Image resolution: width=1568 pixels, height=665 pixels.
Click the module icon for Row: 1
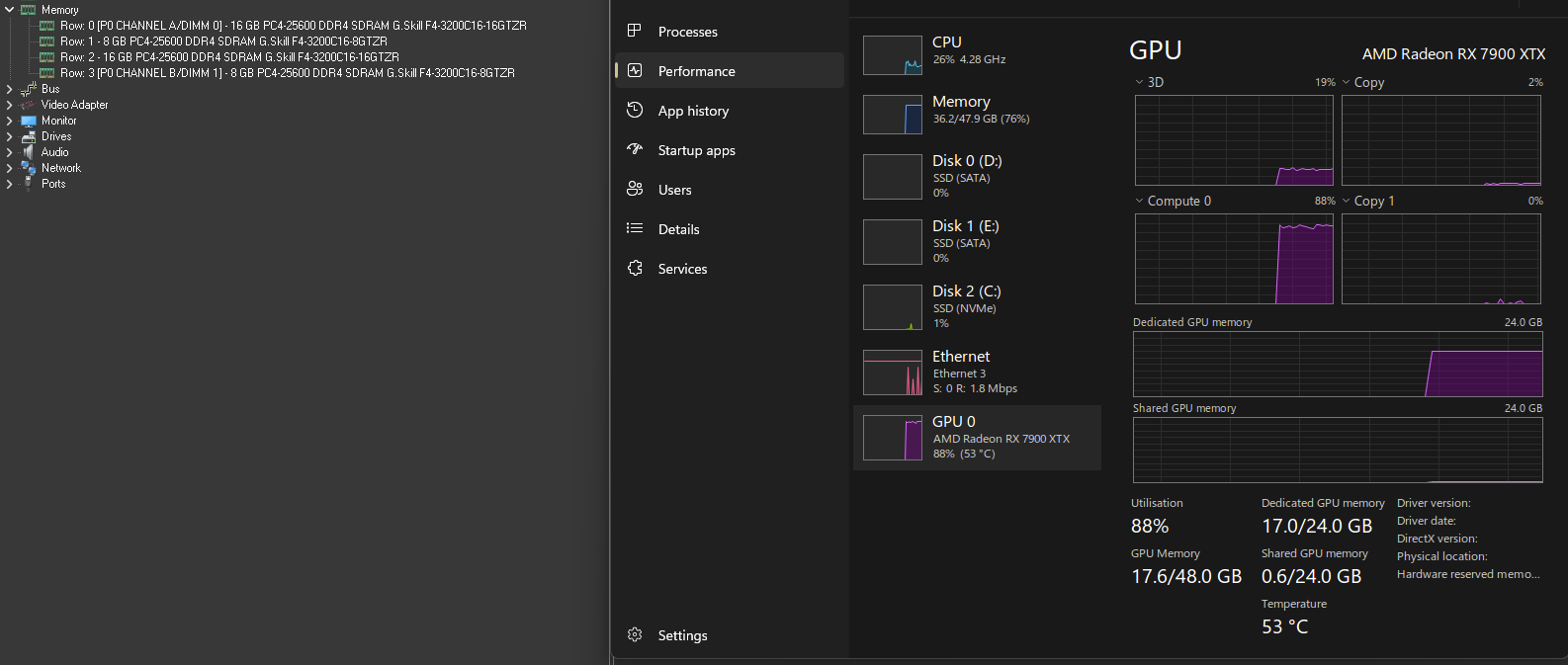click(x=46, y=42)
